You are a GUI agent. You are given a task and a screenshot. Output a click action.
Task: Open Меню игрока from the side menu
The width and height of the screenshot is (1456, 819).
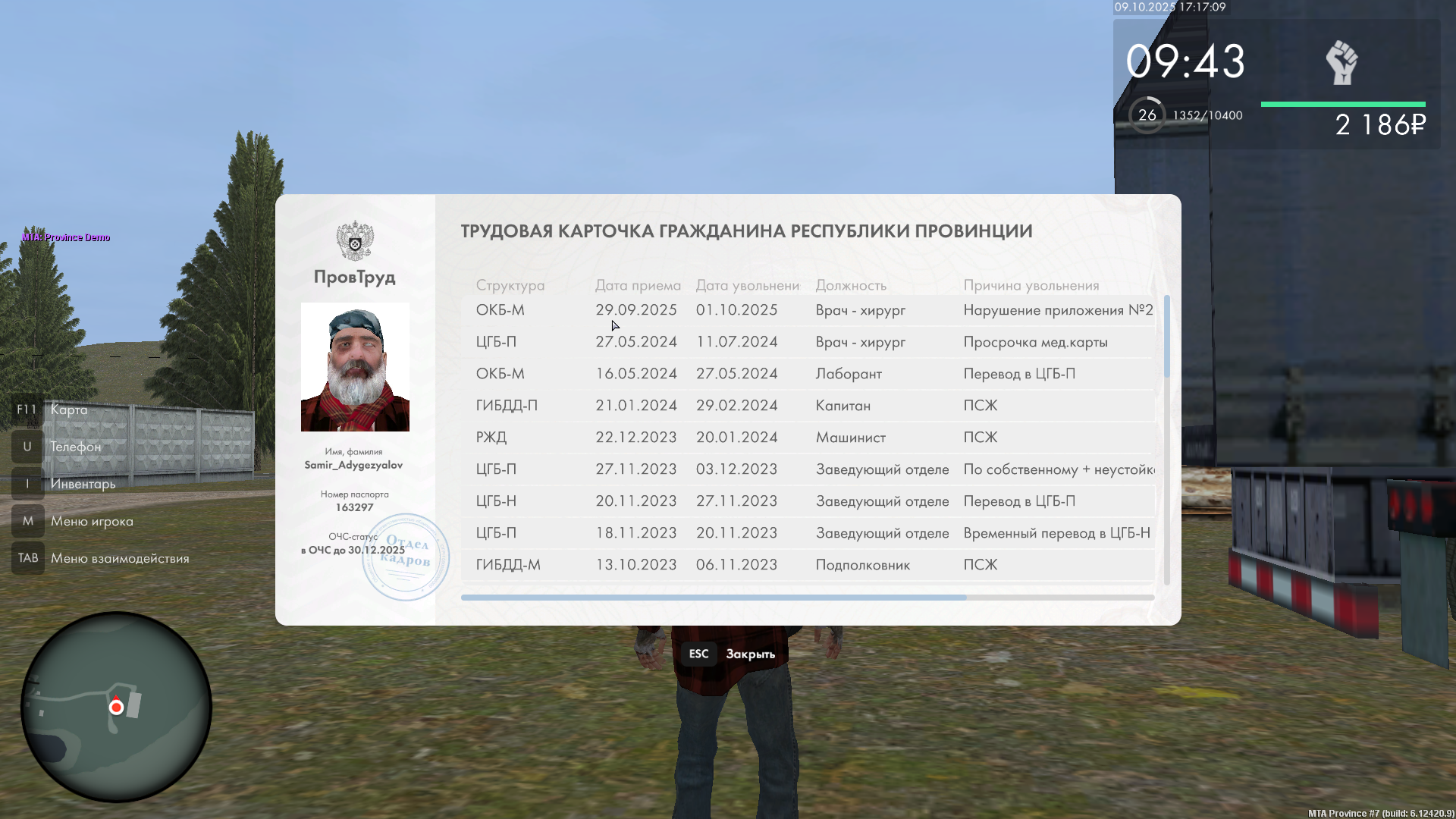pos(91,521)
